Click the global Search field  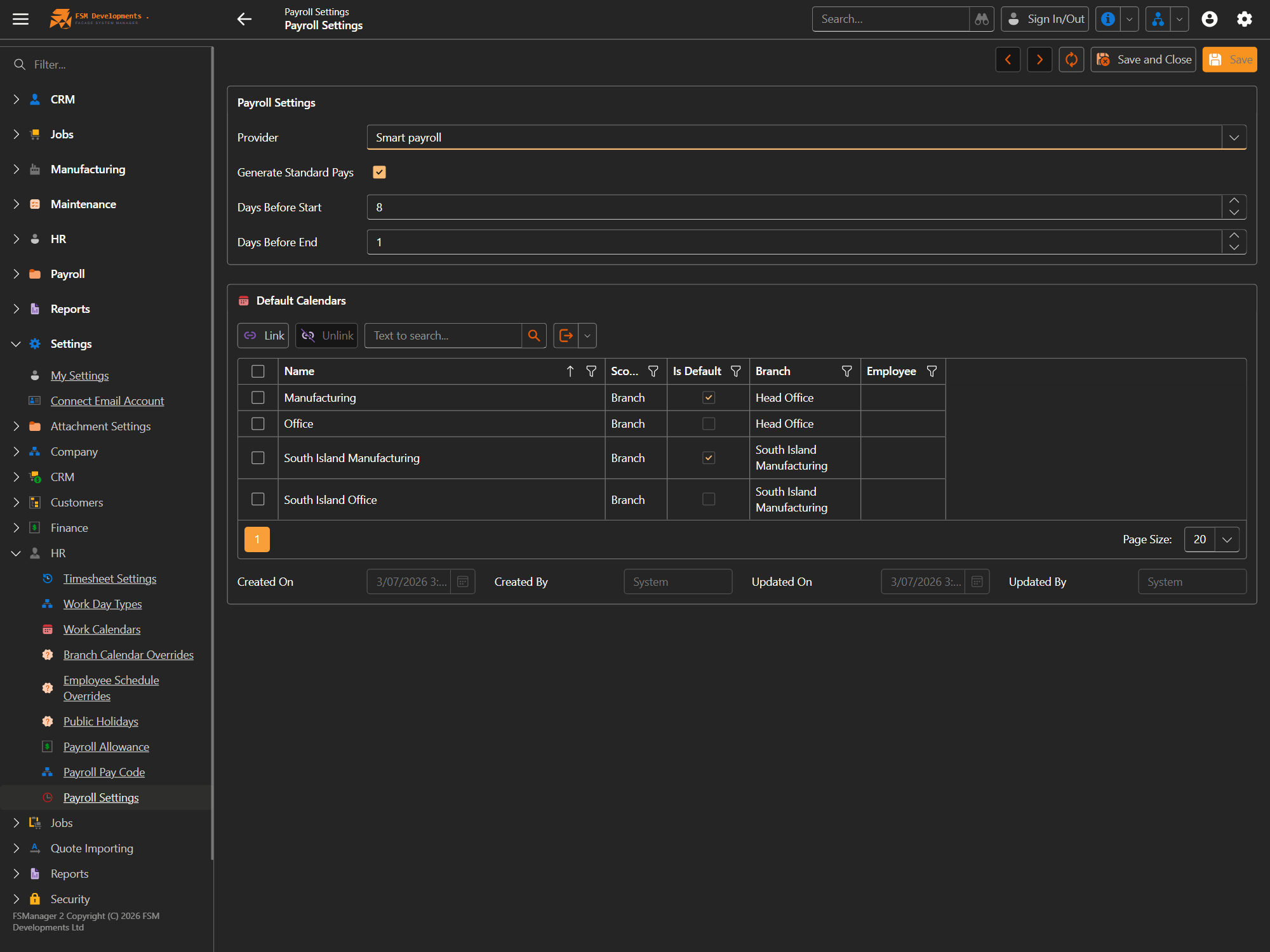click(x=891, y=19)
